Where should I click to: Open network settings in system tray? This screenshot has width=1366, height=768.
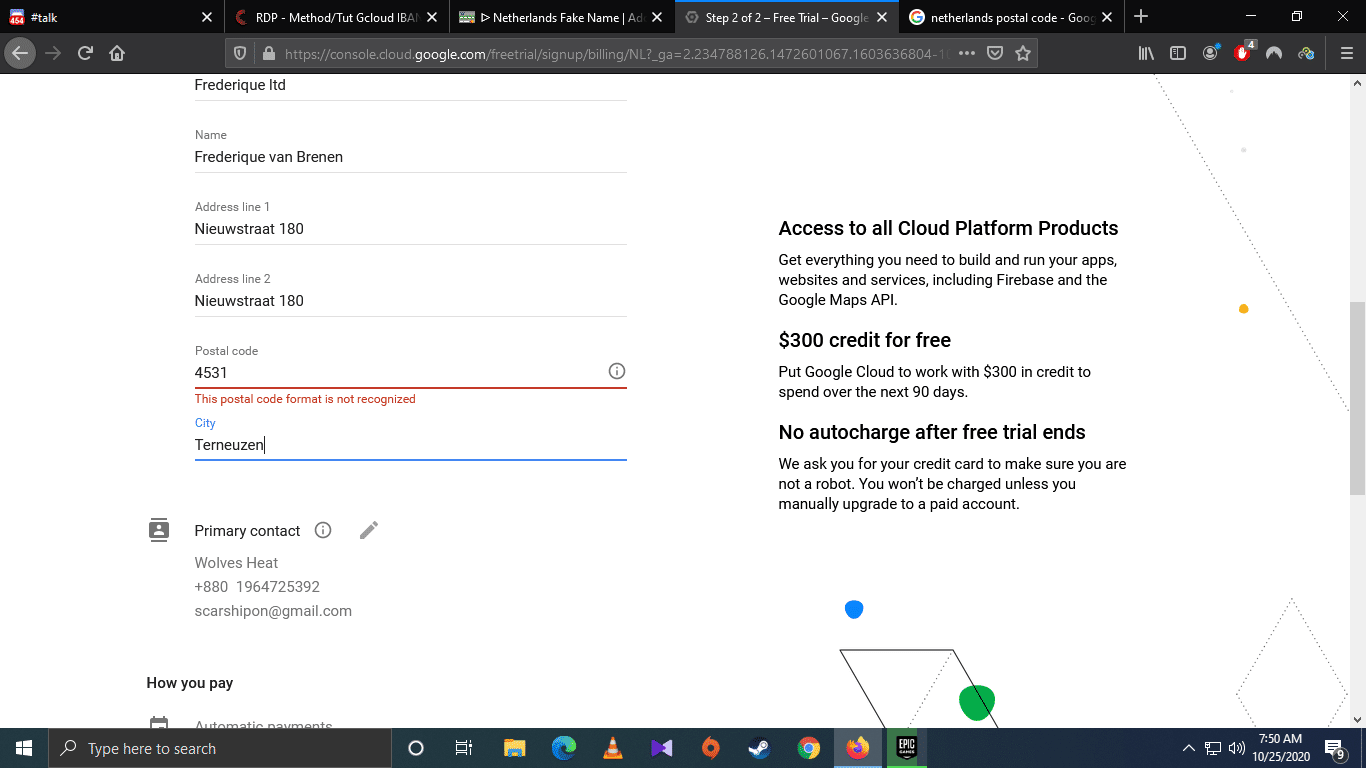coord(1213,748)
